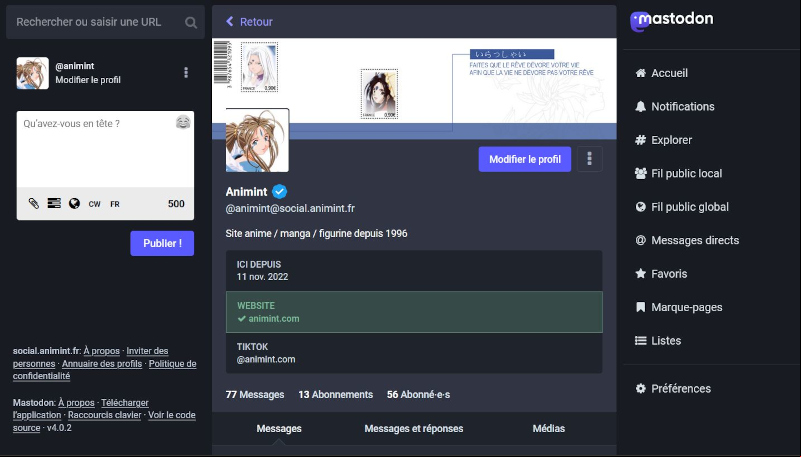Open the 13 Abonnements list
Image resolution: width=801 pixels, height=457 pixels.
pyautogui.click(x=336, y=395)
